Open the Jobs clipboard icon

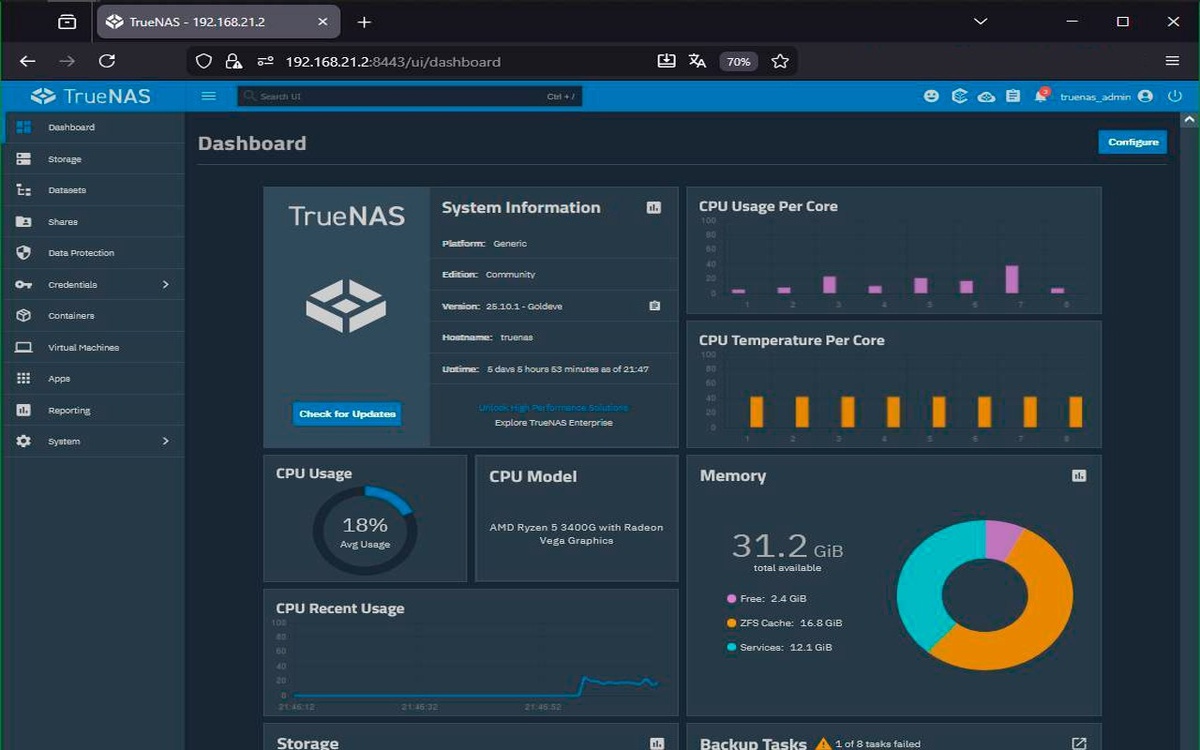[1013, 96]
